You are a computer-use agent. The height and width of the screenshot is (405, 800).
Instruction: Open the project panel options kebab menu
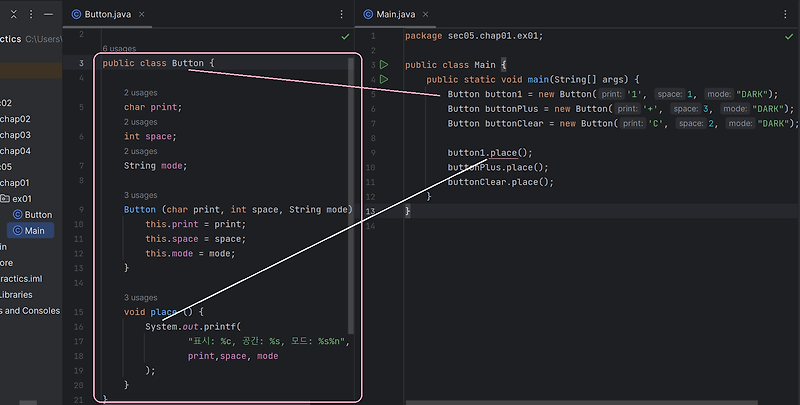click(x=31, y=14)
